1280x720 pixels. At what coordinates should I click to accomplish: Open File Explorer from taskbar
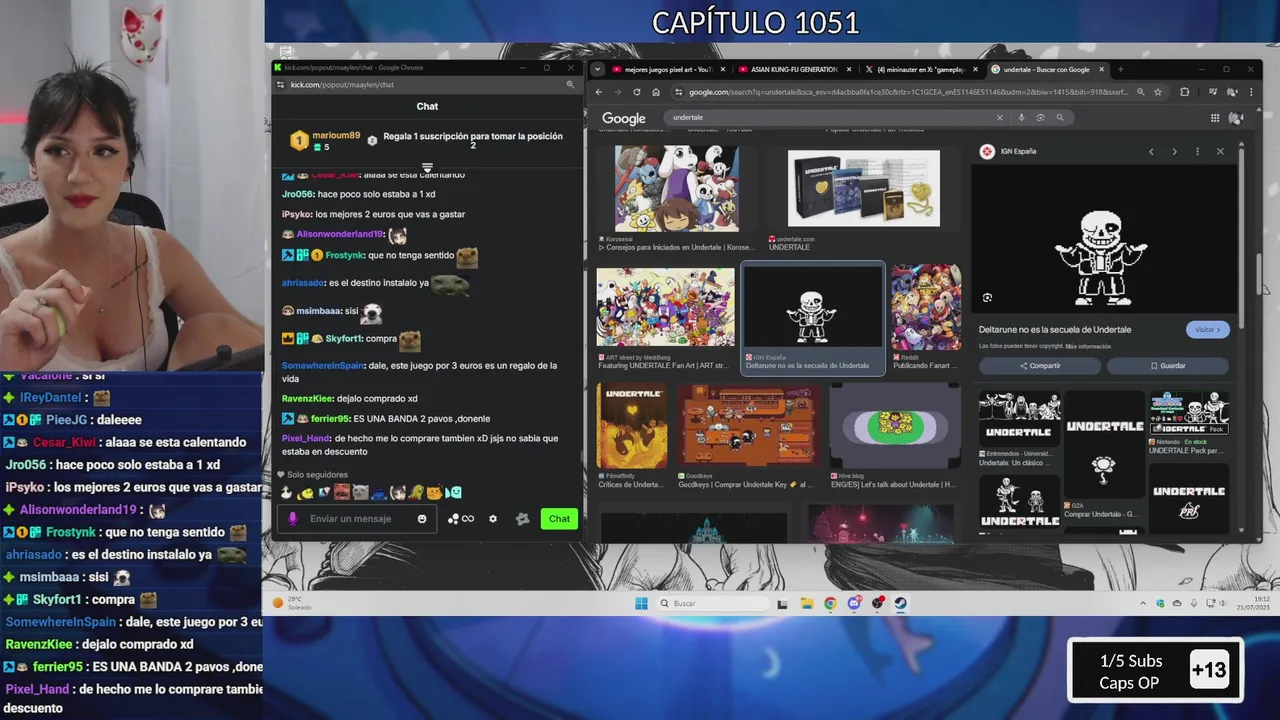point(806,603)
